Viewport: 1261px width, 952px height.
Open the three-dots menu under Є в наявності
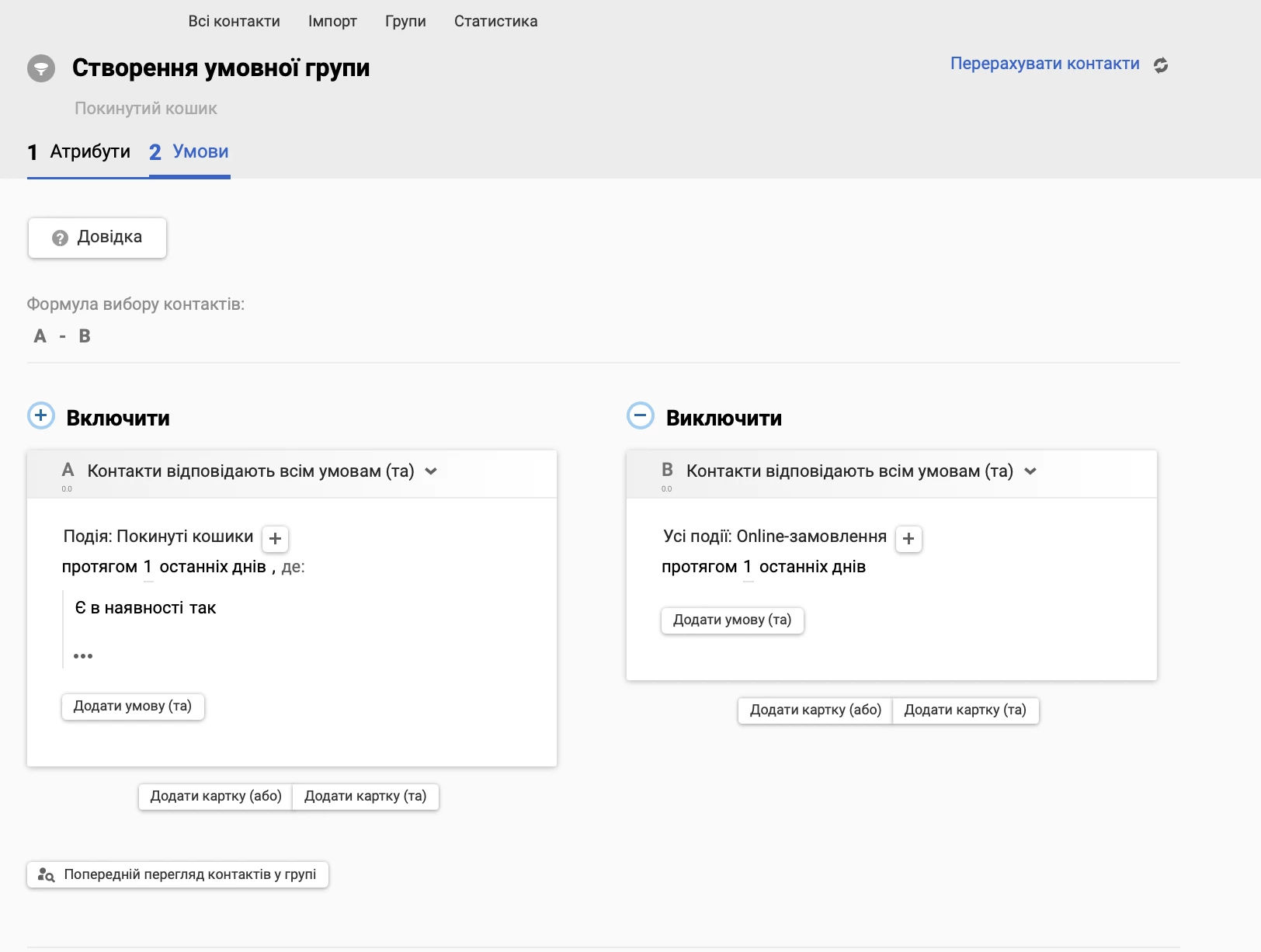pyautogui.click(x=83, y=656)
